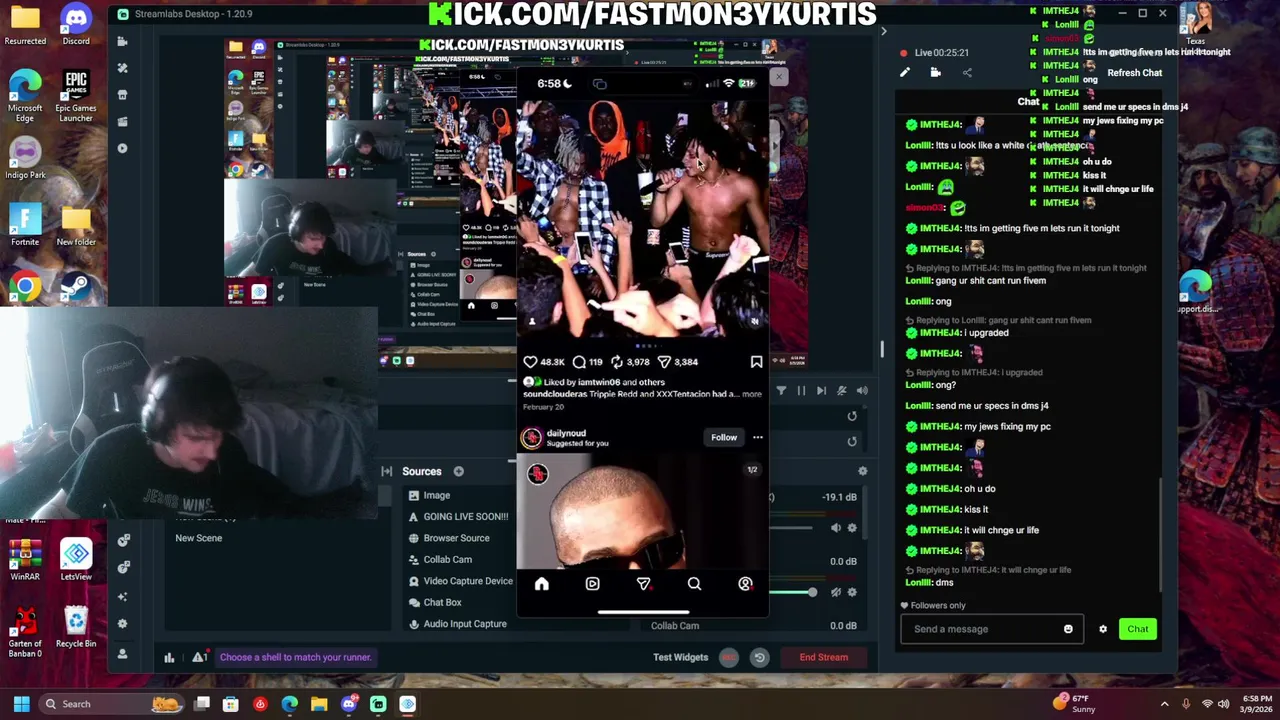Skip forward with the next control above mixer
The image size is (1280, 720).
[x=821, y=391]
